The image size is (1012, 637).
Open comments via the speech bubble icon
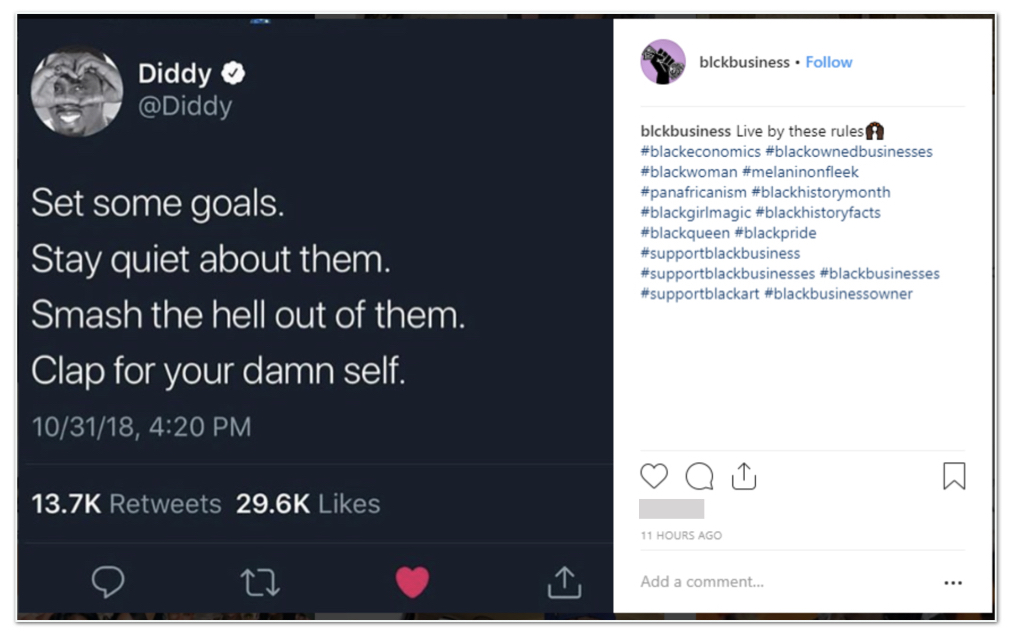(x=699, y=476)
